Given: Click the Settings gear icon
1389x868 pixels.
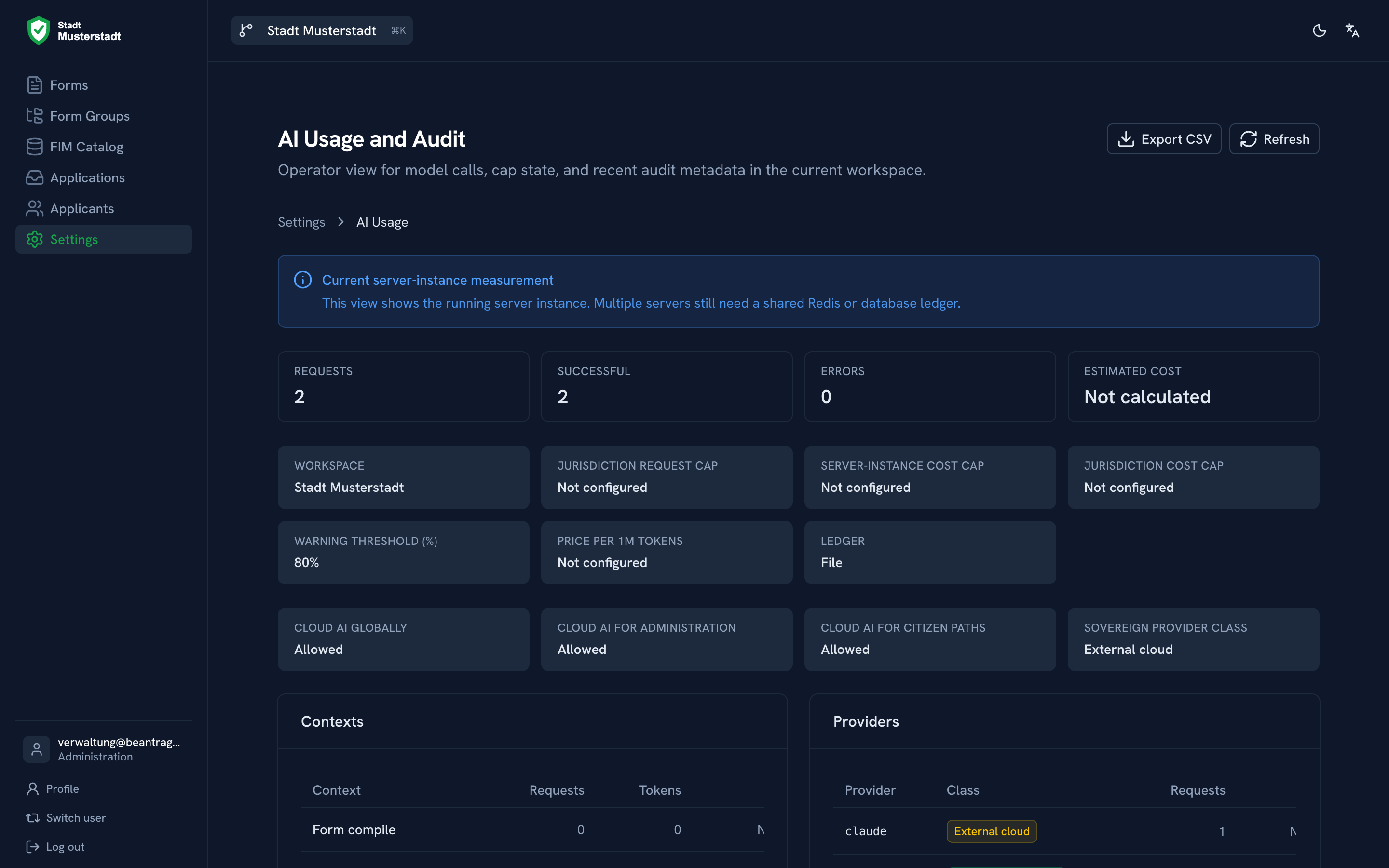Looking at the screenshot, I should [34, 239].
